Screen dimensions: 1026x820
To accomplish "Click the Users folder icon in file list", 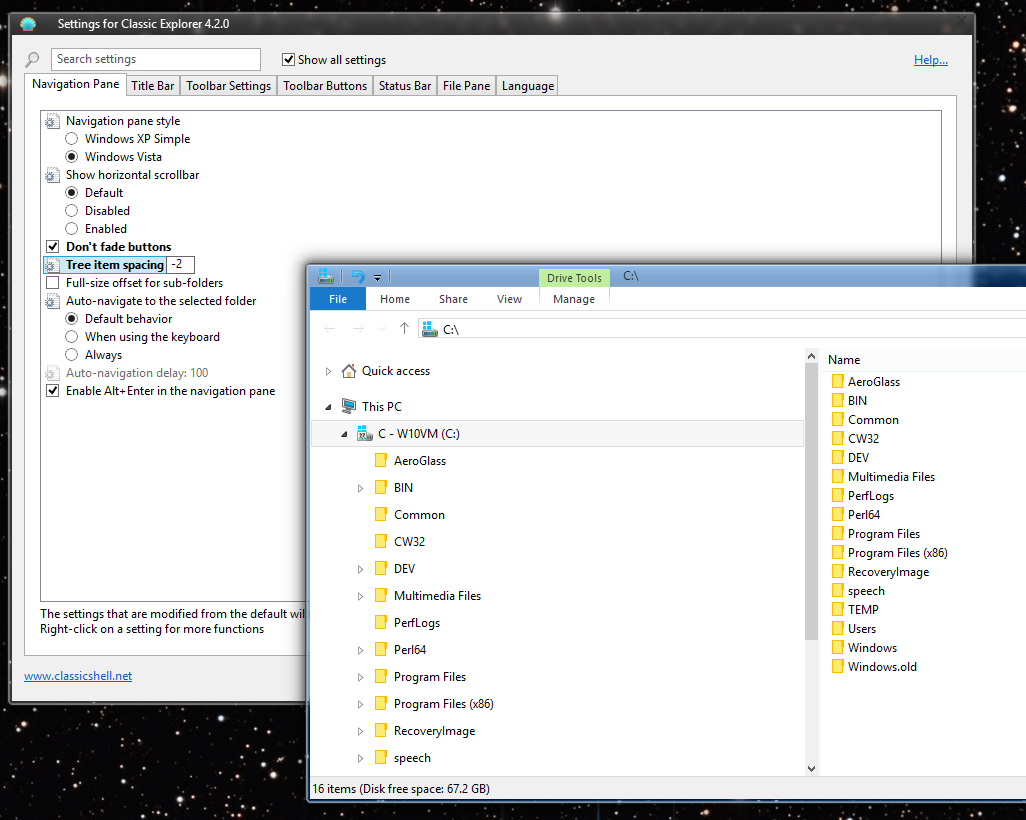I will (x=838, y=628).
